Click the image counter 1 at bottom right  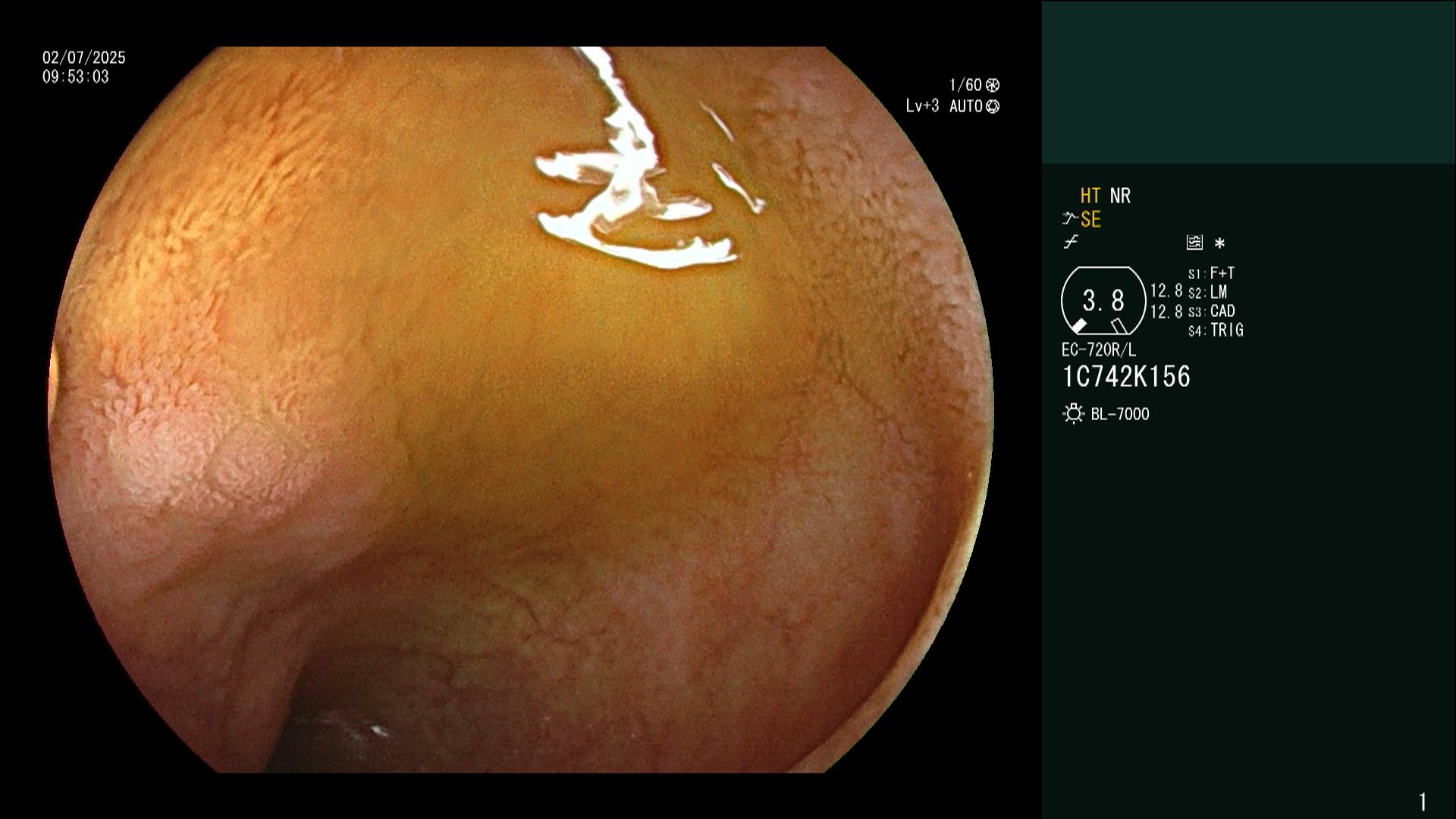pyautogui.click(x=1423, y=802)
